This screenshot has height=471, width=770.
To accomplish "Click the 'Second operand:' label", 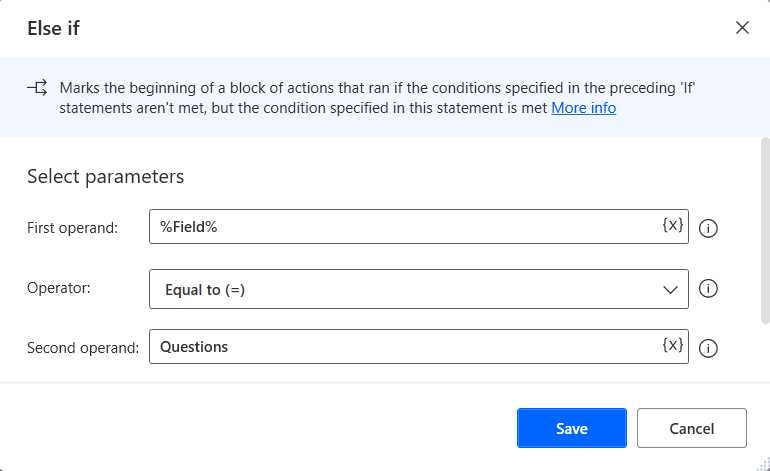I will coord(83,348).
